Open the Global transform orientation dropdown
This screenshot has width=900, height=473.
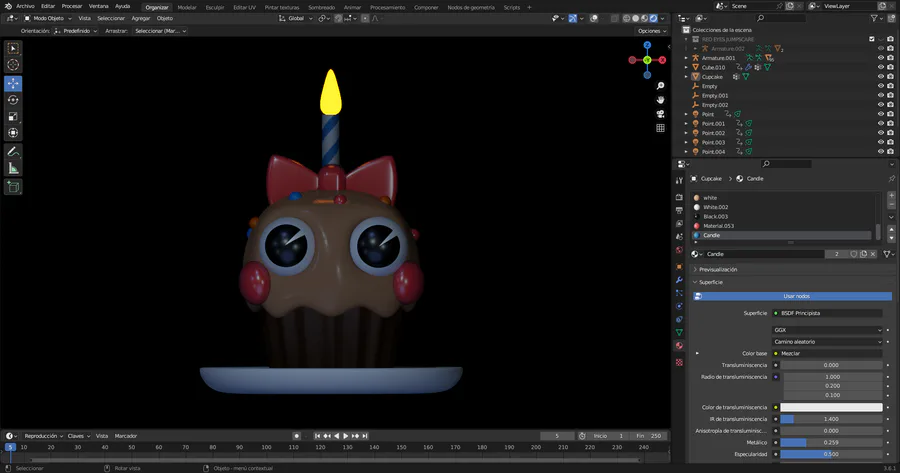pyautogui.click(x=296, y=18)
